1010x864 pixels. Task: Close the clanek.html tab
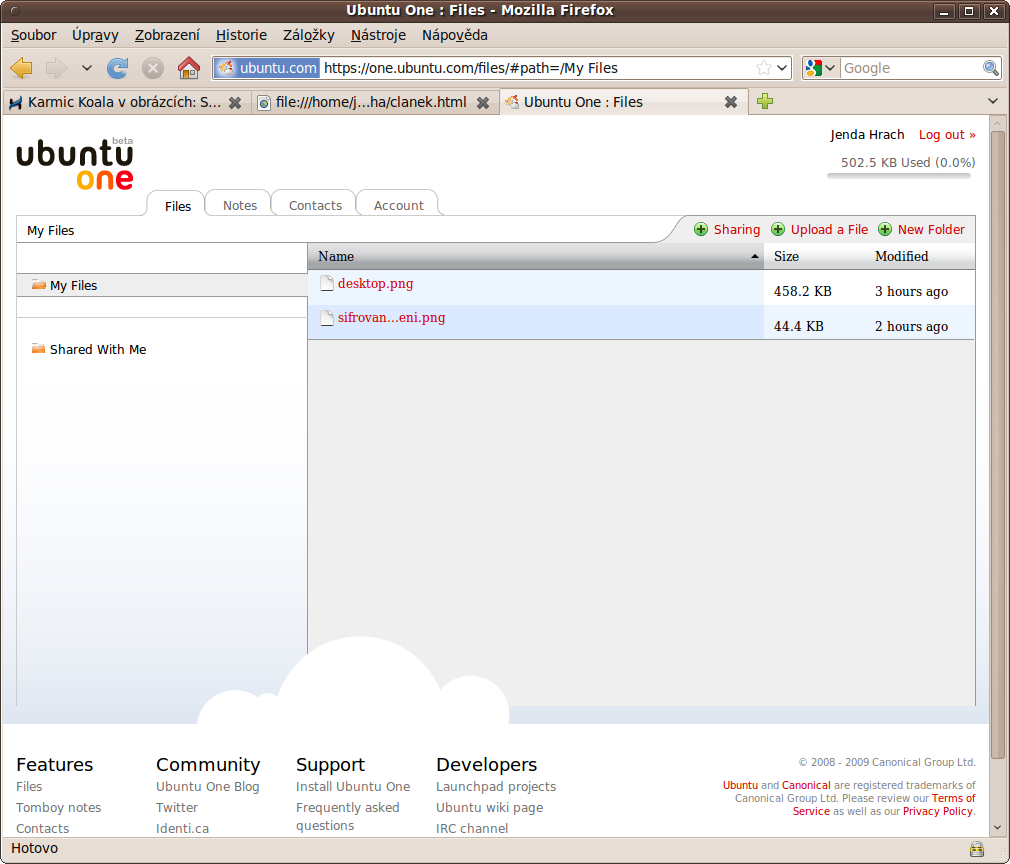click(482, 102)
